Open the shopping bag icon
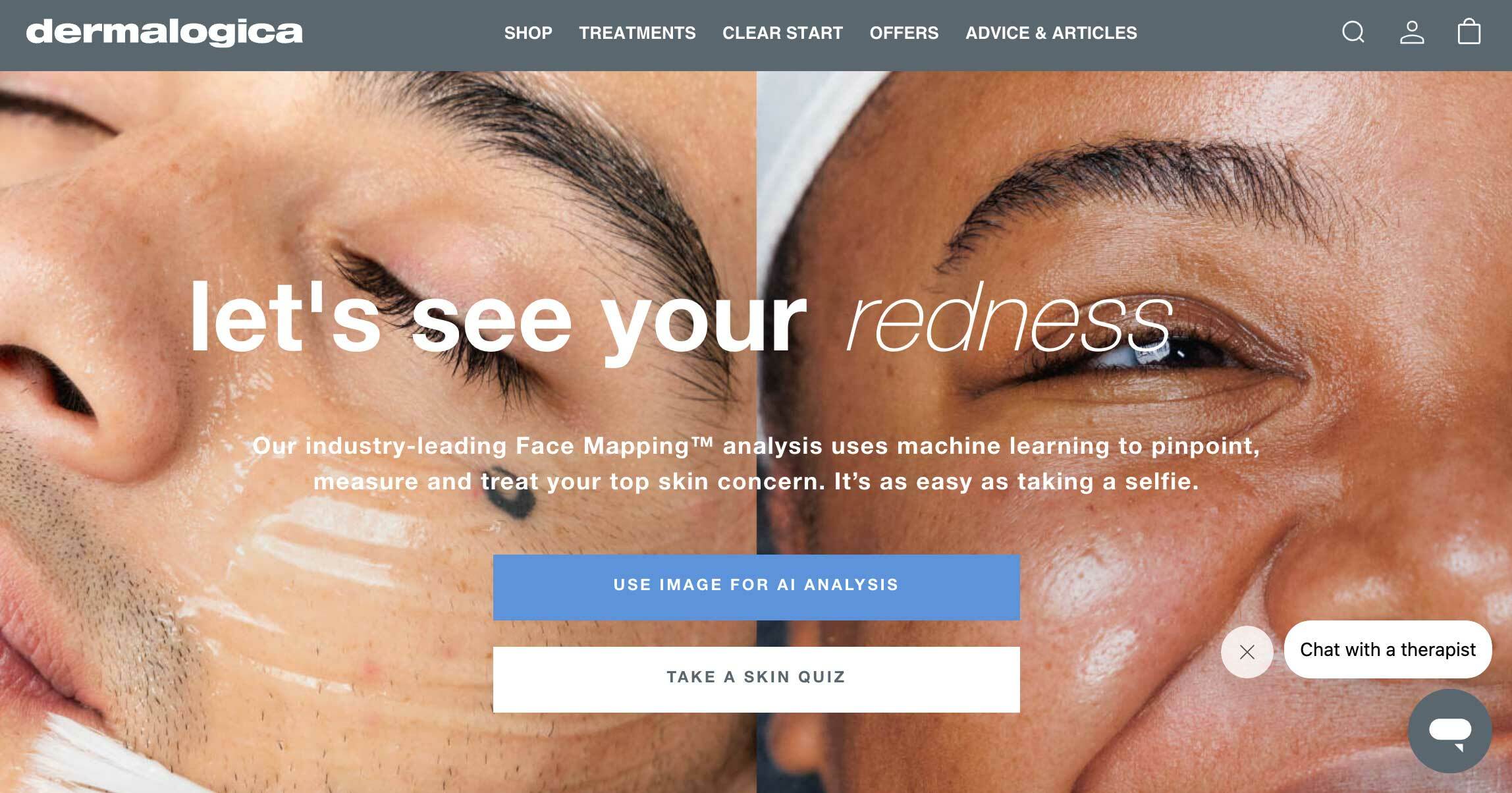This screenshot has width=1512, height=793. [1469, 32]
